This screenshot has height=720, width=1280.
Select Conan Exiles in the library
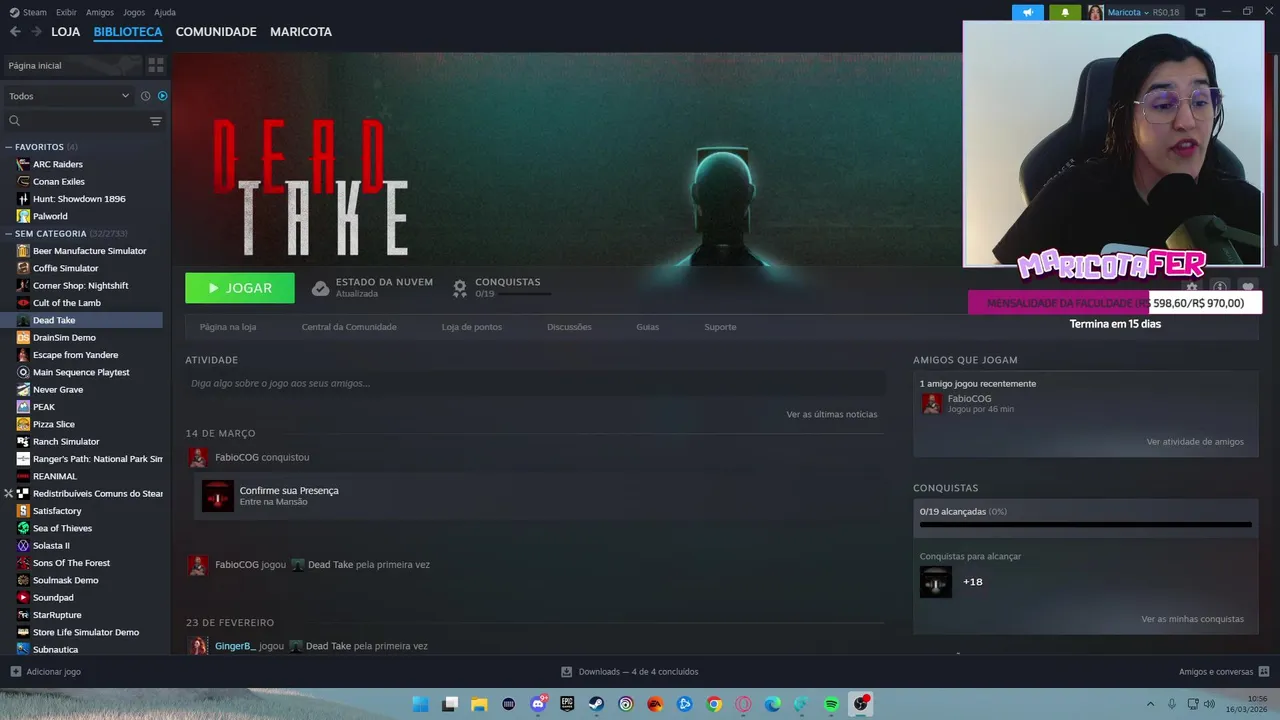point(59,182)
